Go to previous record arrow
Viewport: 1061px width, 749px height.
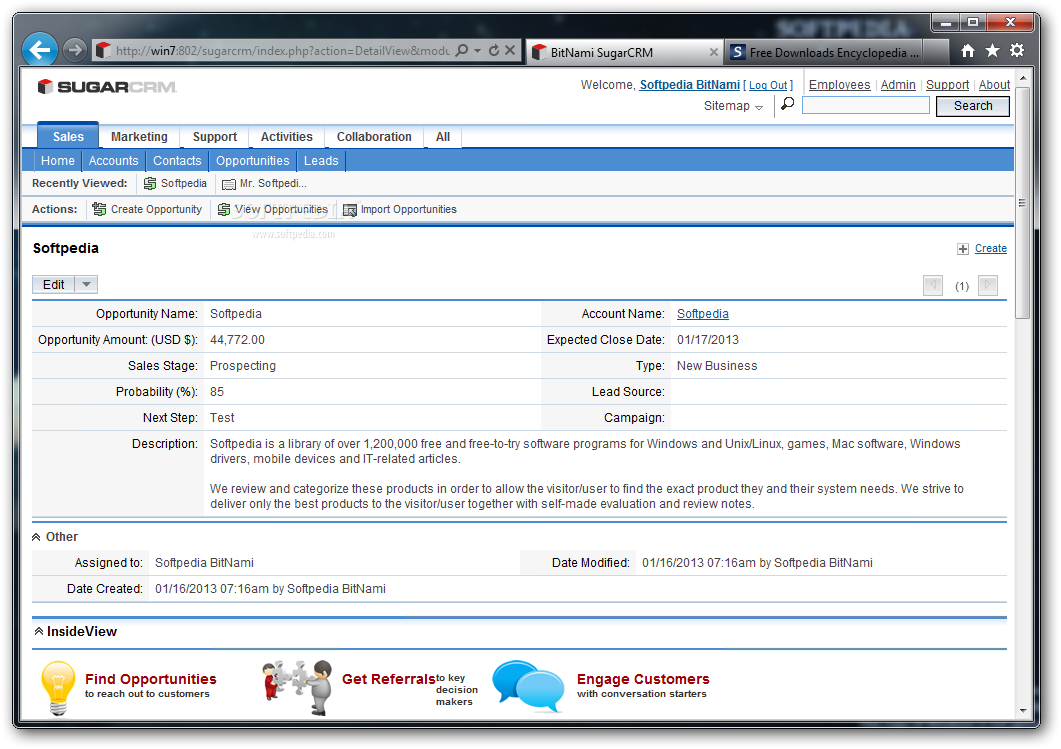click(933, 286)
